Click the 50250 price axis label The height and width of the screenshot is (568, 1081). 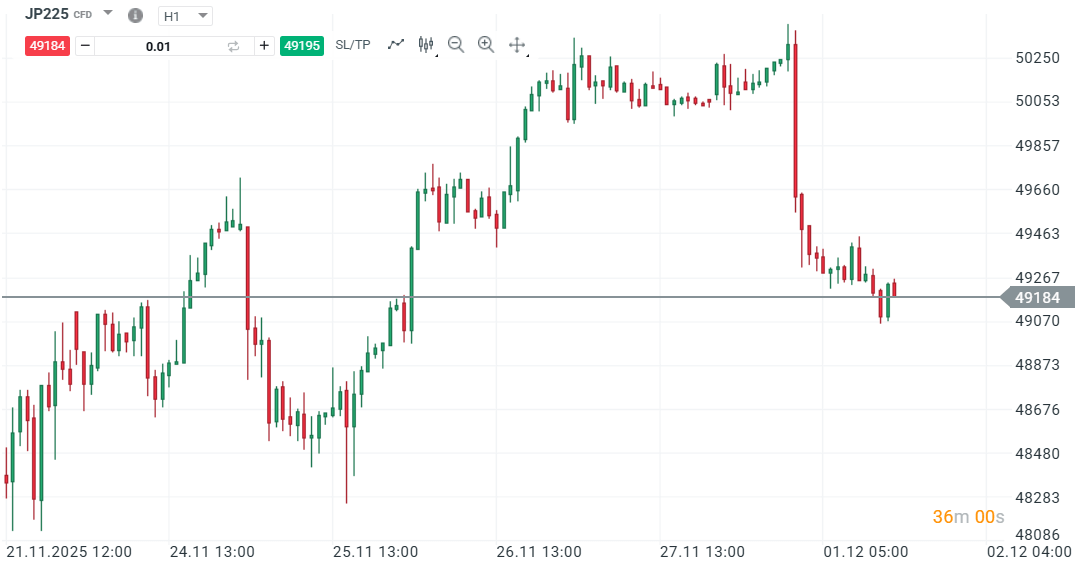coord(1037,58)
